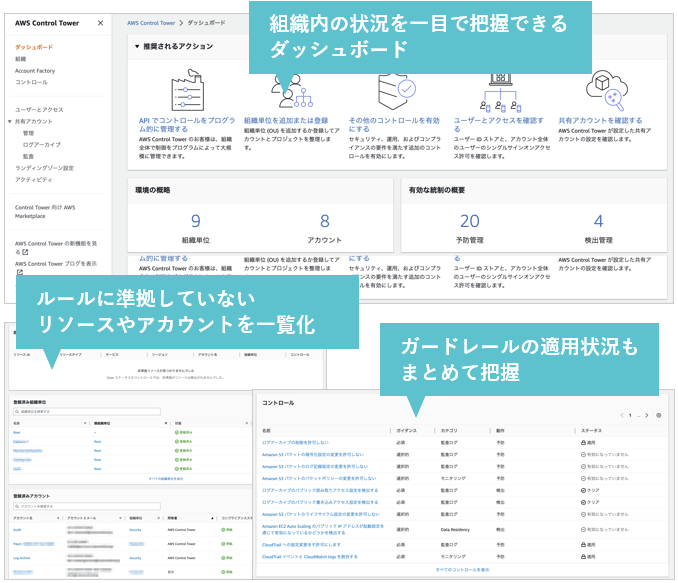Screen dimensions: 678x583
Task: Click the API control factory icon
Action: [x=176, y=91]
